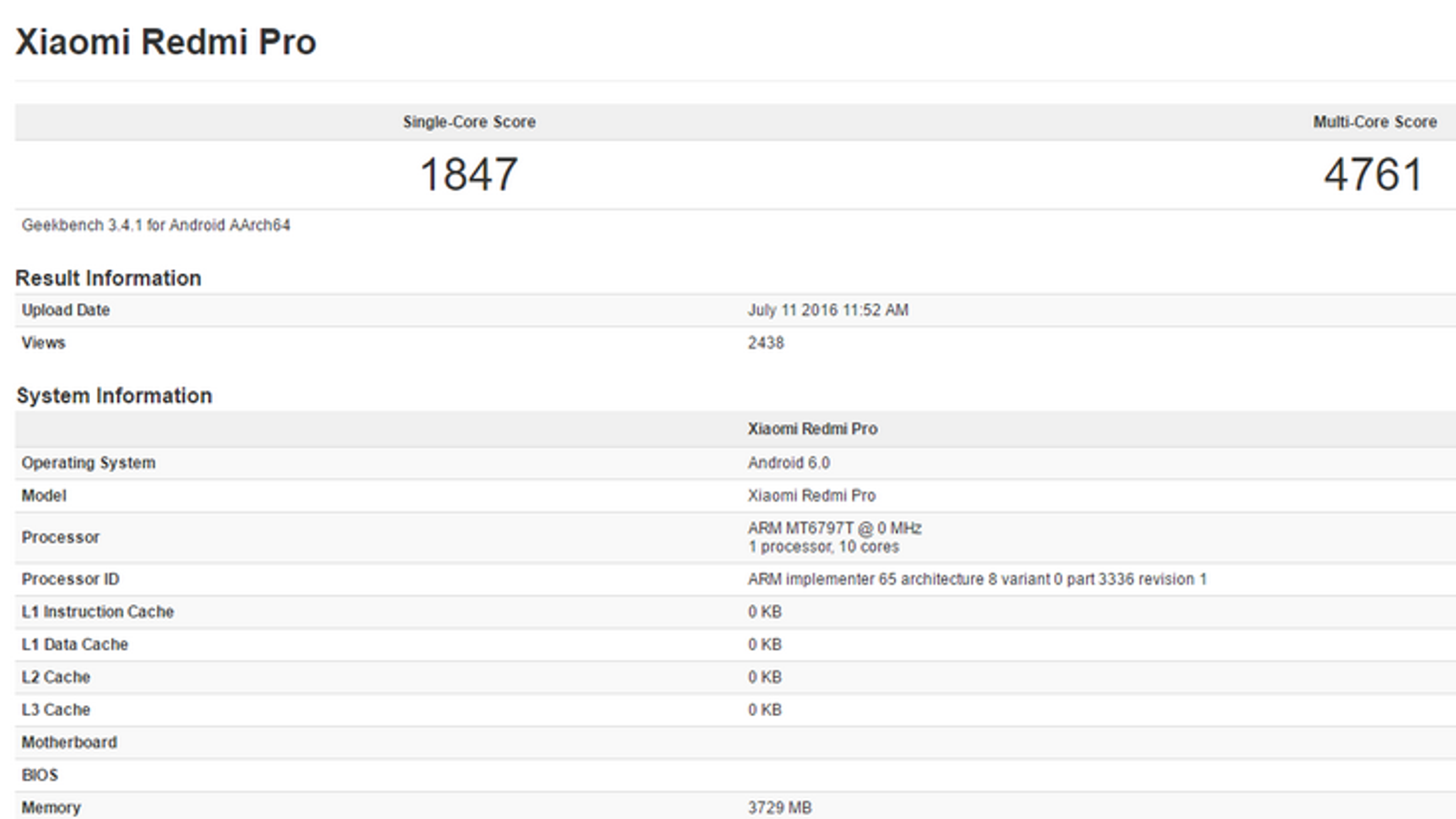The width and height of the screenshot is (1456, 819).
Task: Click the Views label
Action: point(44,343)
